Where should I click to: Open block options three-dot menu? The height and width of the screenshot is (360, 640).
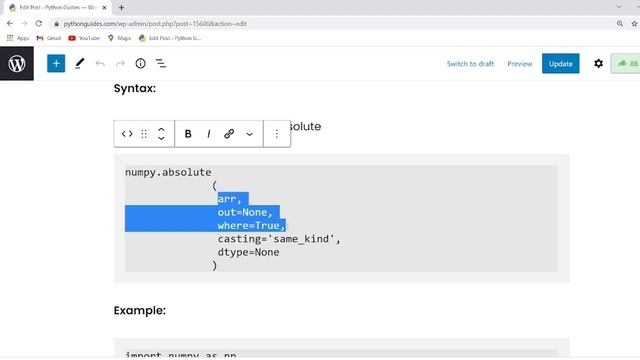pos(277,134)
